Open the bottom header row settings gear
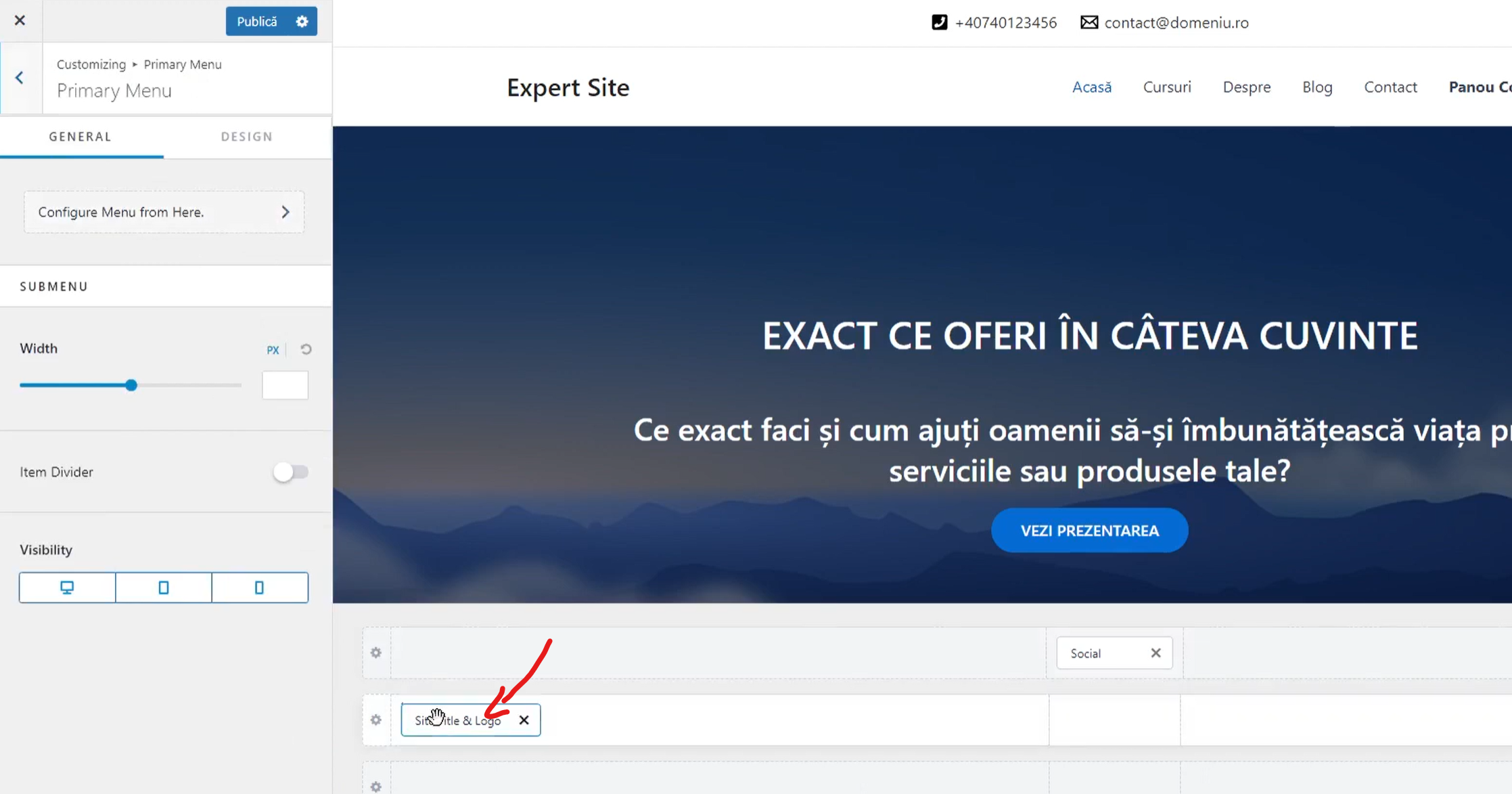The image size is (1512, 794). (376, 786)
